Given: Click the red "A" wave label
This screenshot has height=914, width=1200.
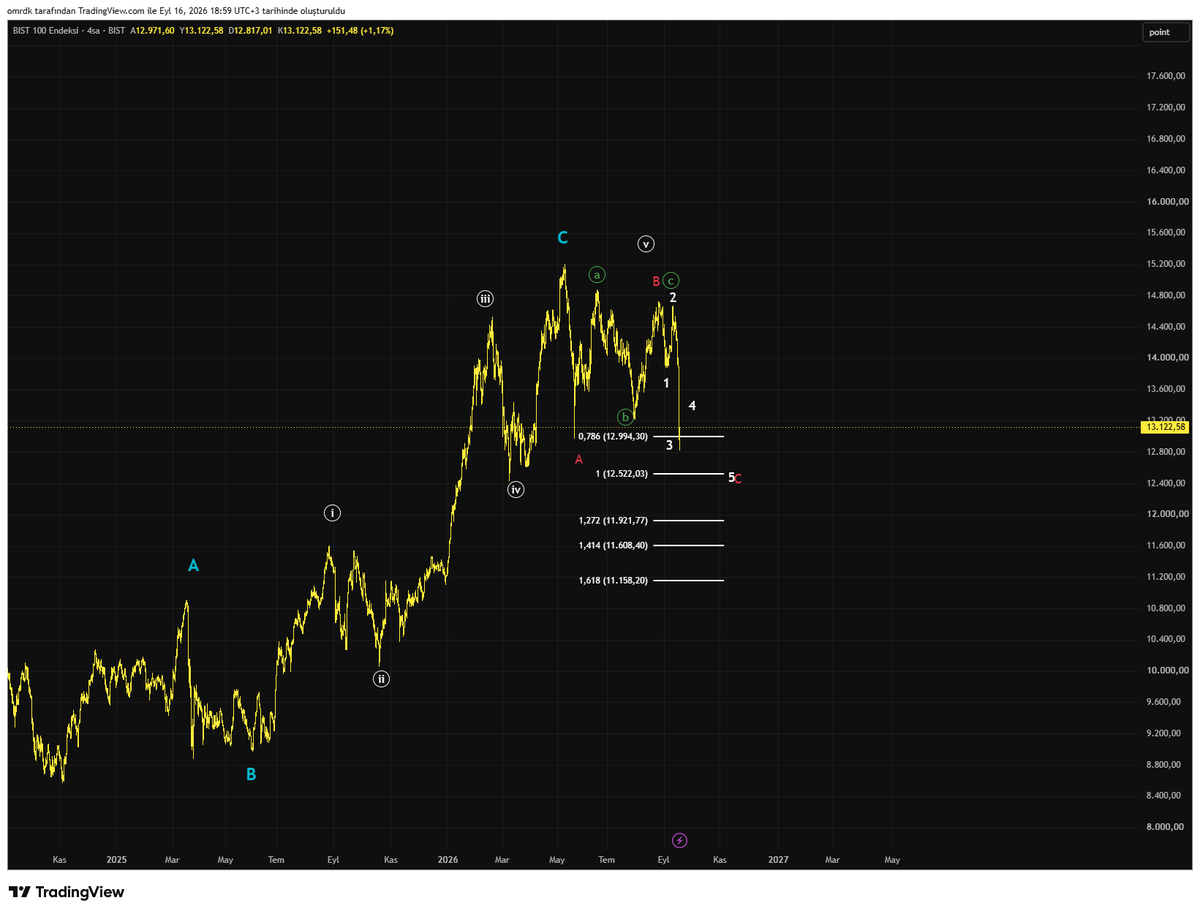Looking at the screenshot, I should tap(579, 459).
